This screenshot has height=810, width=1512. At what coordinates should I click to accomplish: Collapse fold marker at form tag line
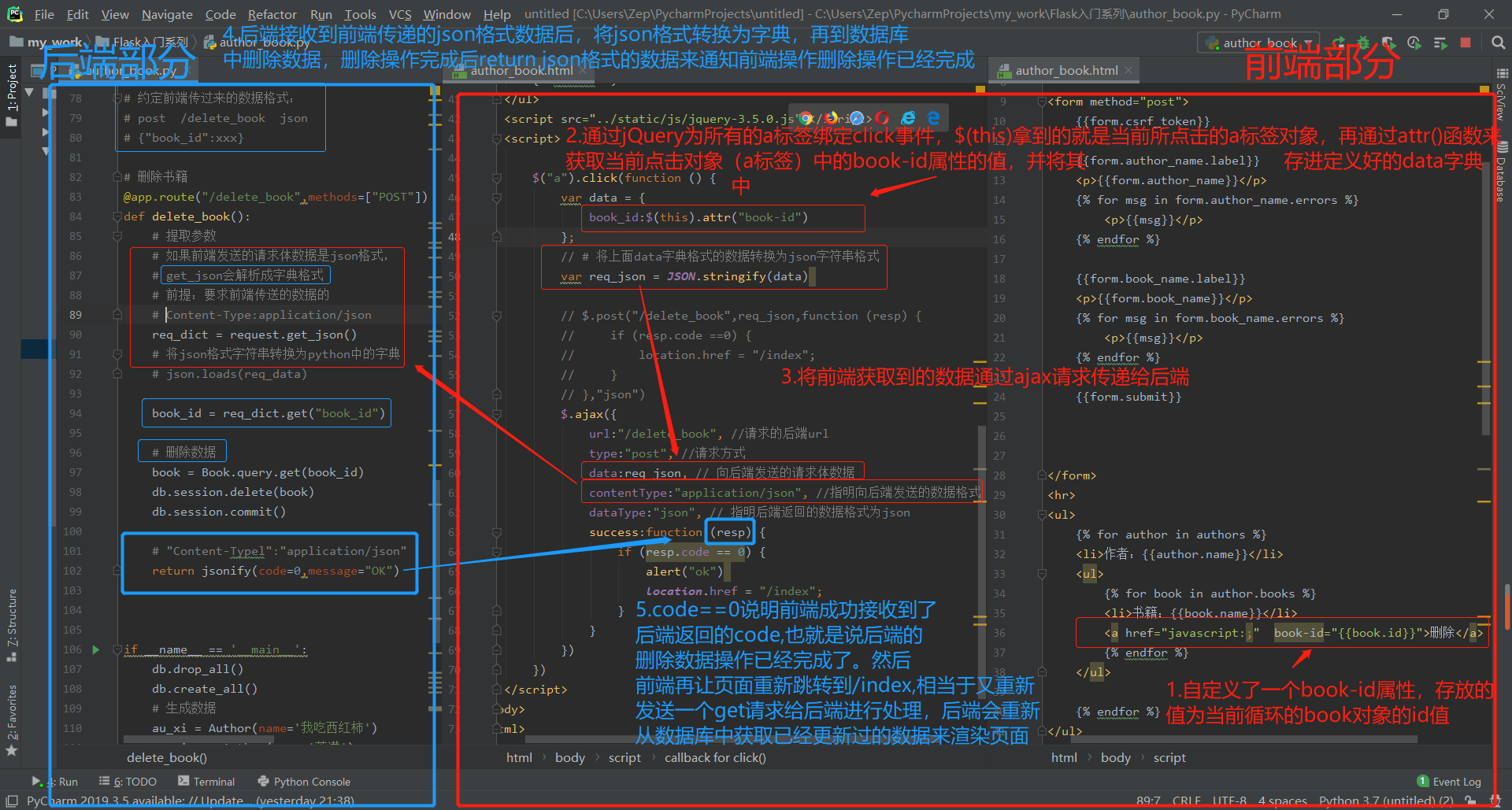[1041, 102]
